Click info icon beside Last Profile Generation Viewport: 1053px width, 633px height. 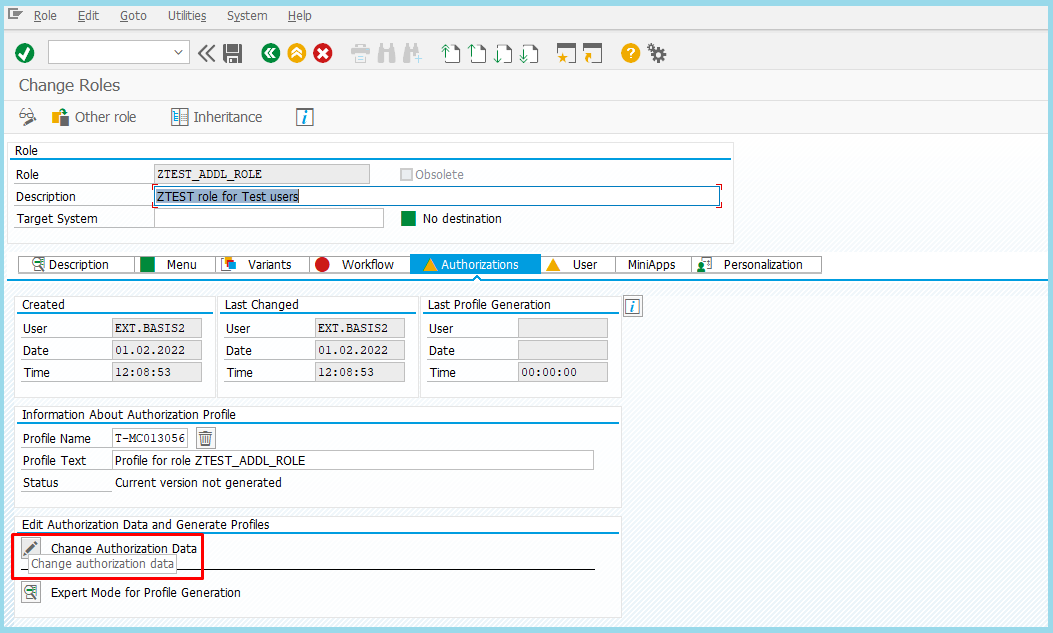632,306
